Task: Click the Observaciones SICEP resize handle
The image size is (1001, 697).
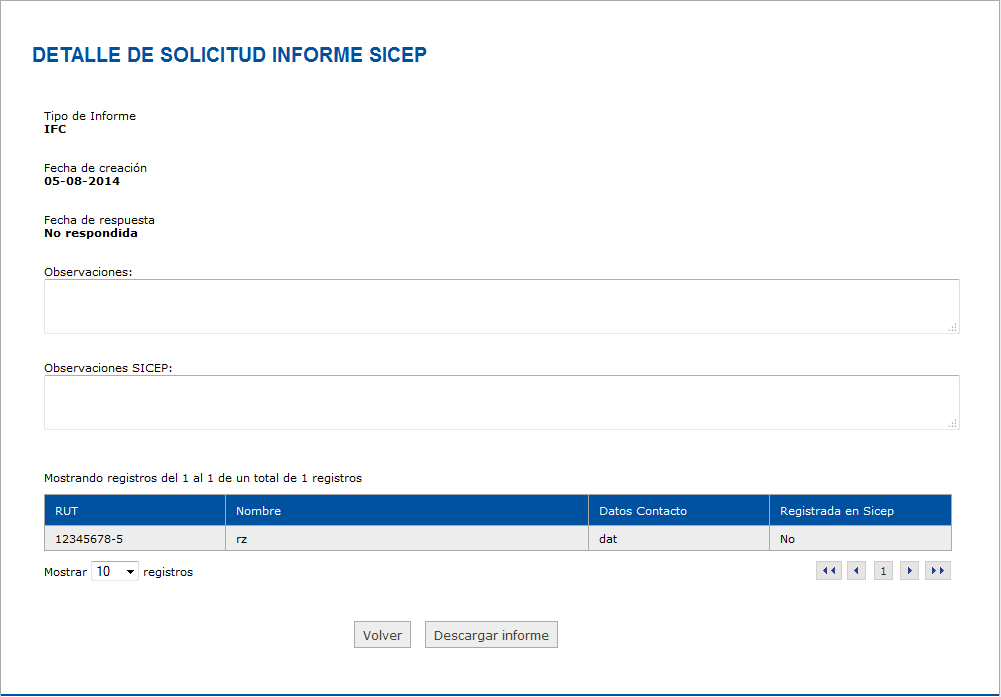Action: (952, 423)
